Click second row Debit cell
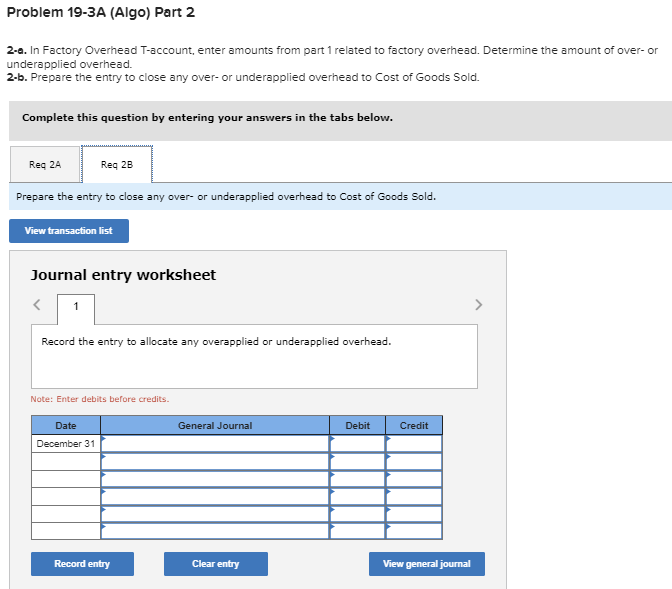 click(x=357, y=462)
